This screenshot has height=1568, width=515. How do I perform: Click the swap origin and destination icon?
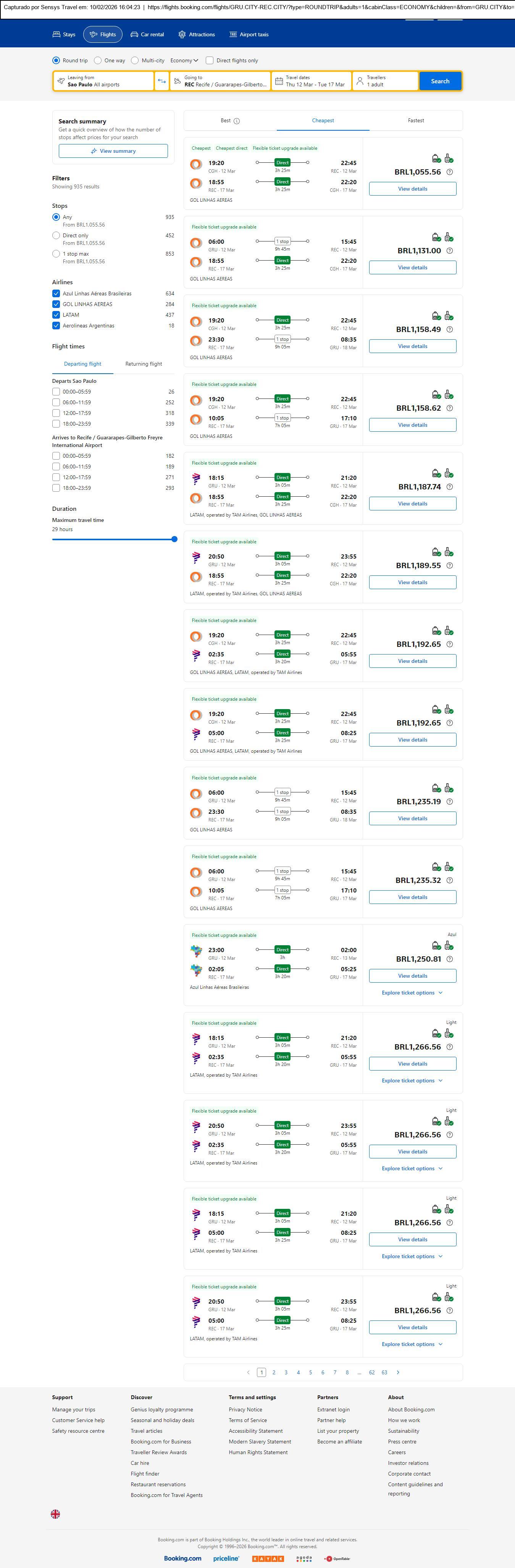(162, 81)
